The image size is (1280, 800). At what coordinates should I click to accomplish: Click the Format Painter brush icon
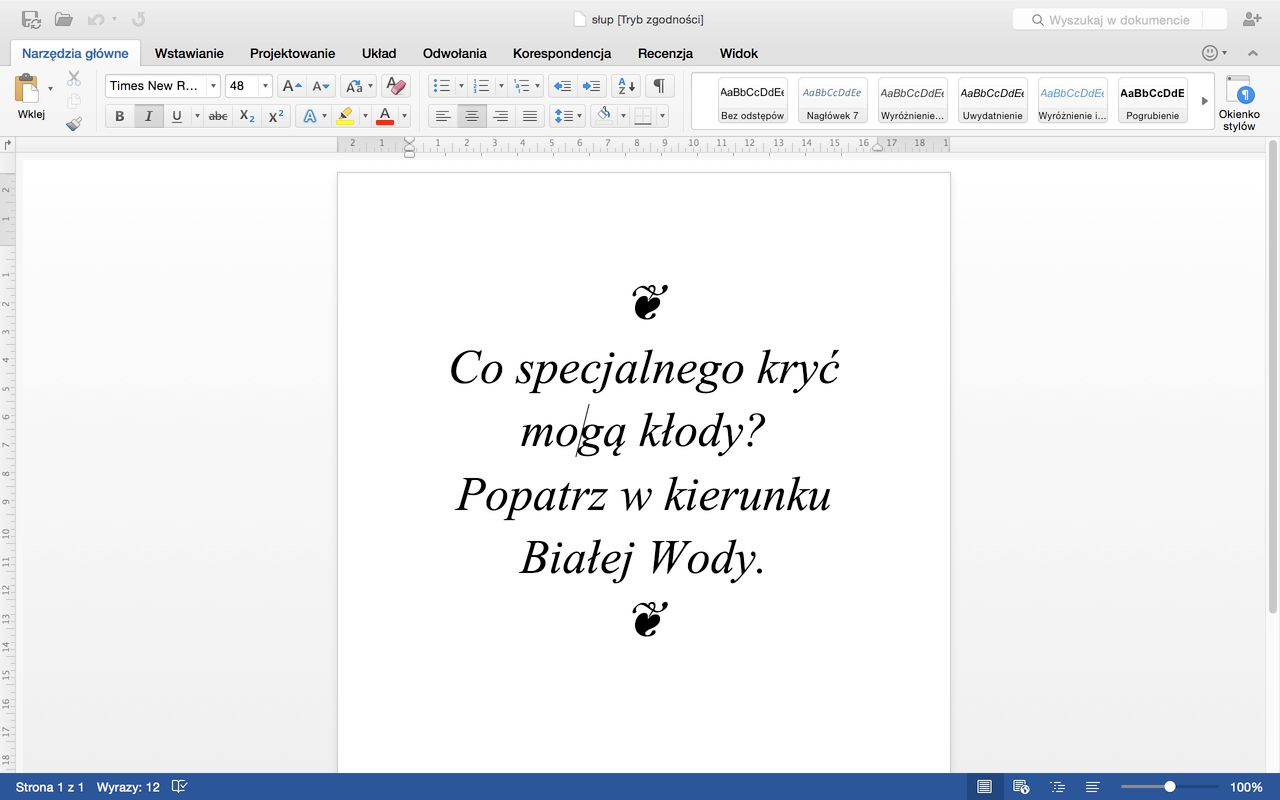[74, 124]
